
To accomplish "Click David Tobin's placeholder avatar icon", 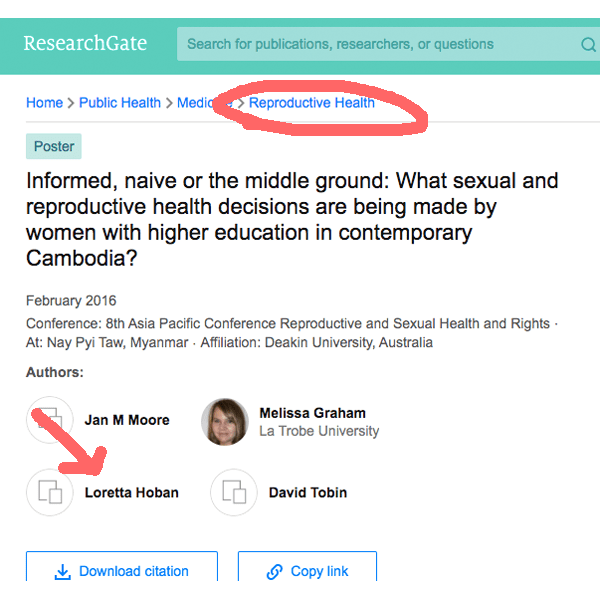I will 234,492.
